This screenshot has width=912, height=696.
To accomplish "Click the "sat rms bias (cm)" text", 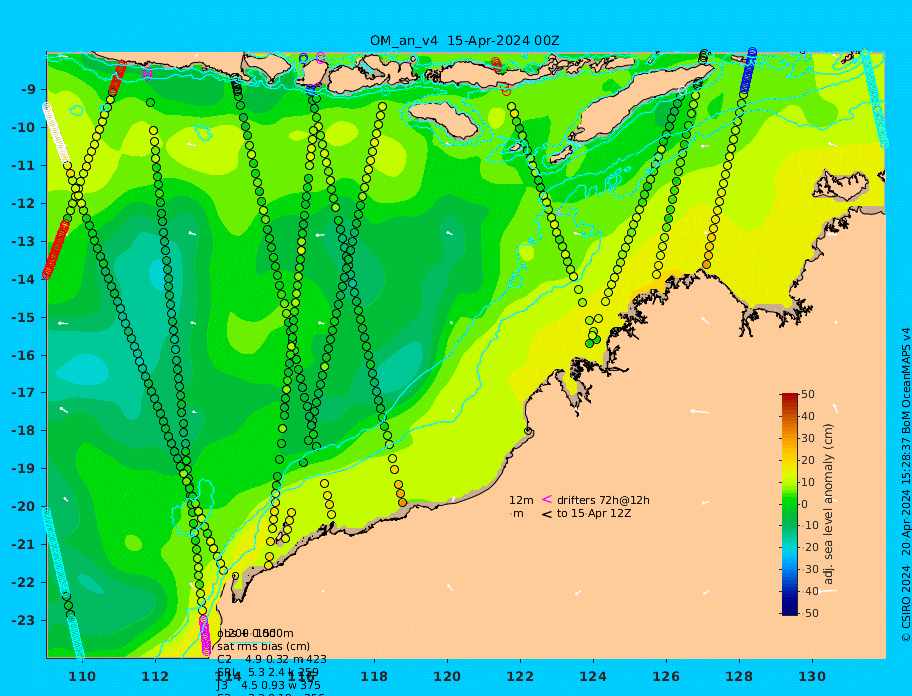I will [x=263, y=647].
